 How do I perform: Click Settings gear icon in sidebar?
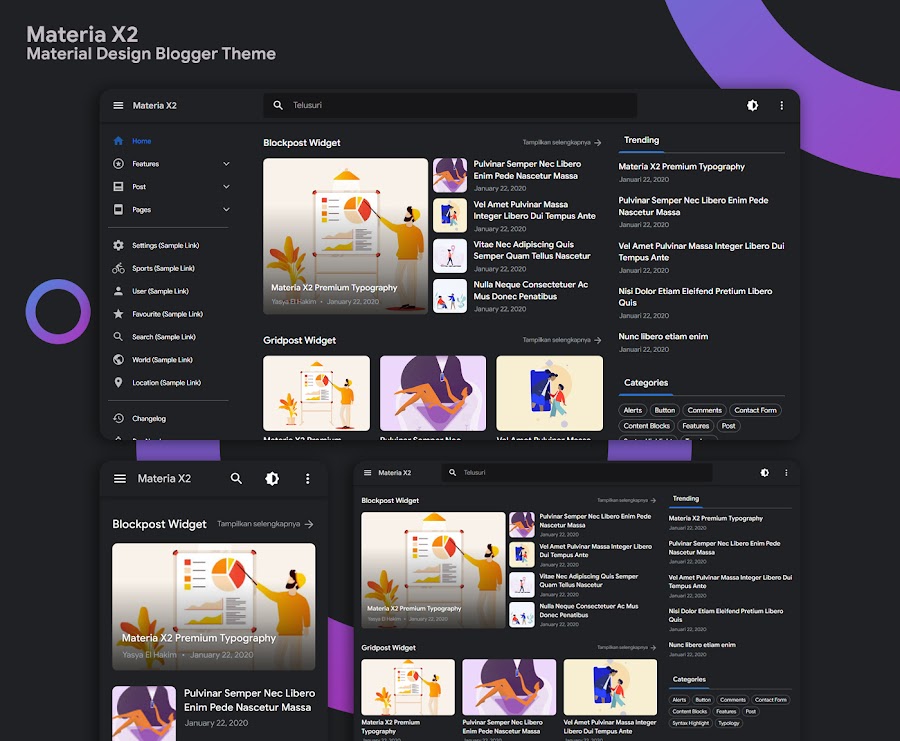point(118,245)
